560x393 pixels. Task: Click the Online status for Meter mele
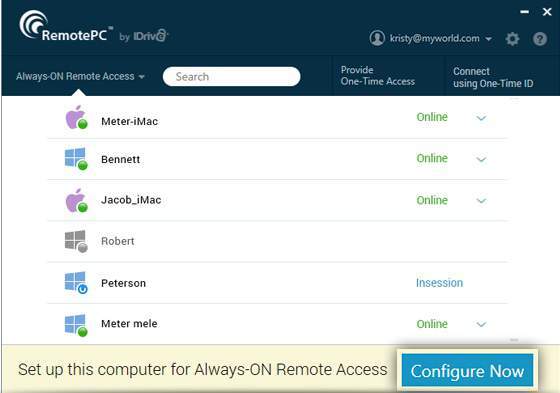click(432, 324)
